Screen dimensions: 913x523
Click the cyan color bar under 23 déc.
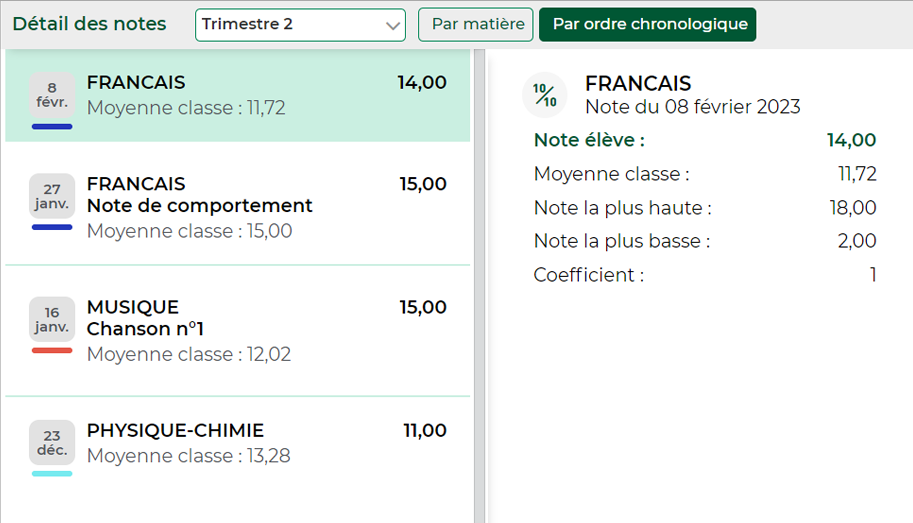52,473
